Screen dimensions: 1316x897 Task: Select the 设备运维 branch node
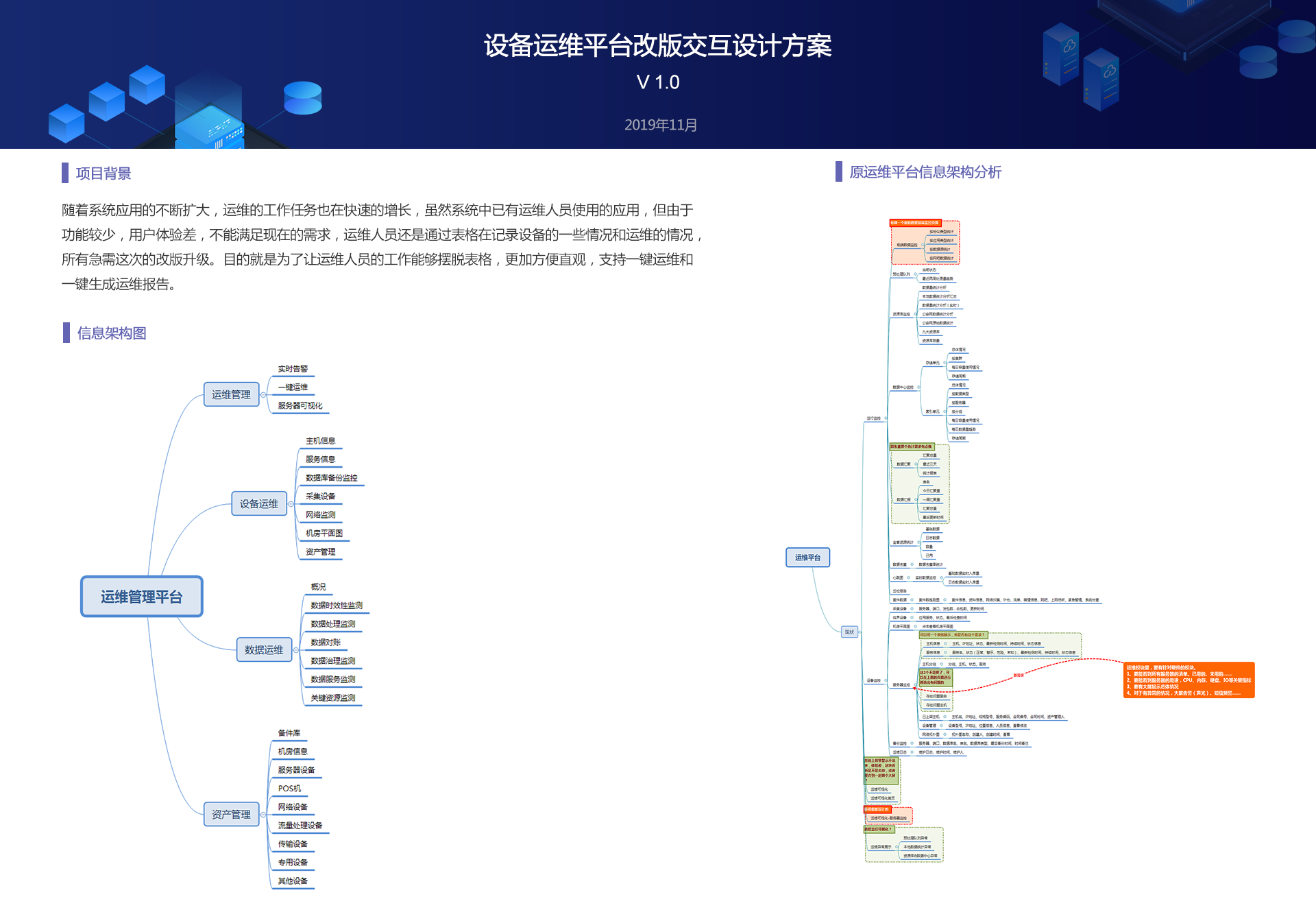(259, 503)
